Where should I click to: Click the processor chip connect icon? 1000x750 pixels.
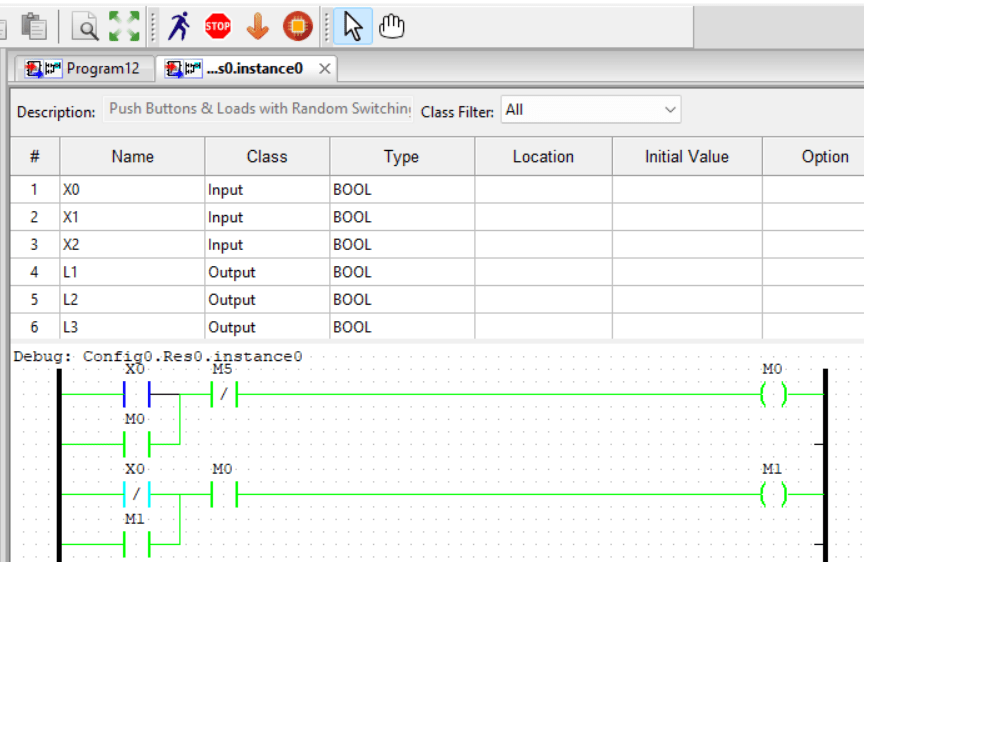[x=297, y=26]
